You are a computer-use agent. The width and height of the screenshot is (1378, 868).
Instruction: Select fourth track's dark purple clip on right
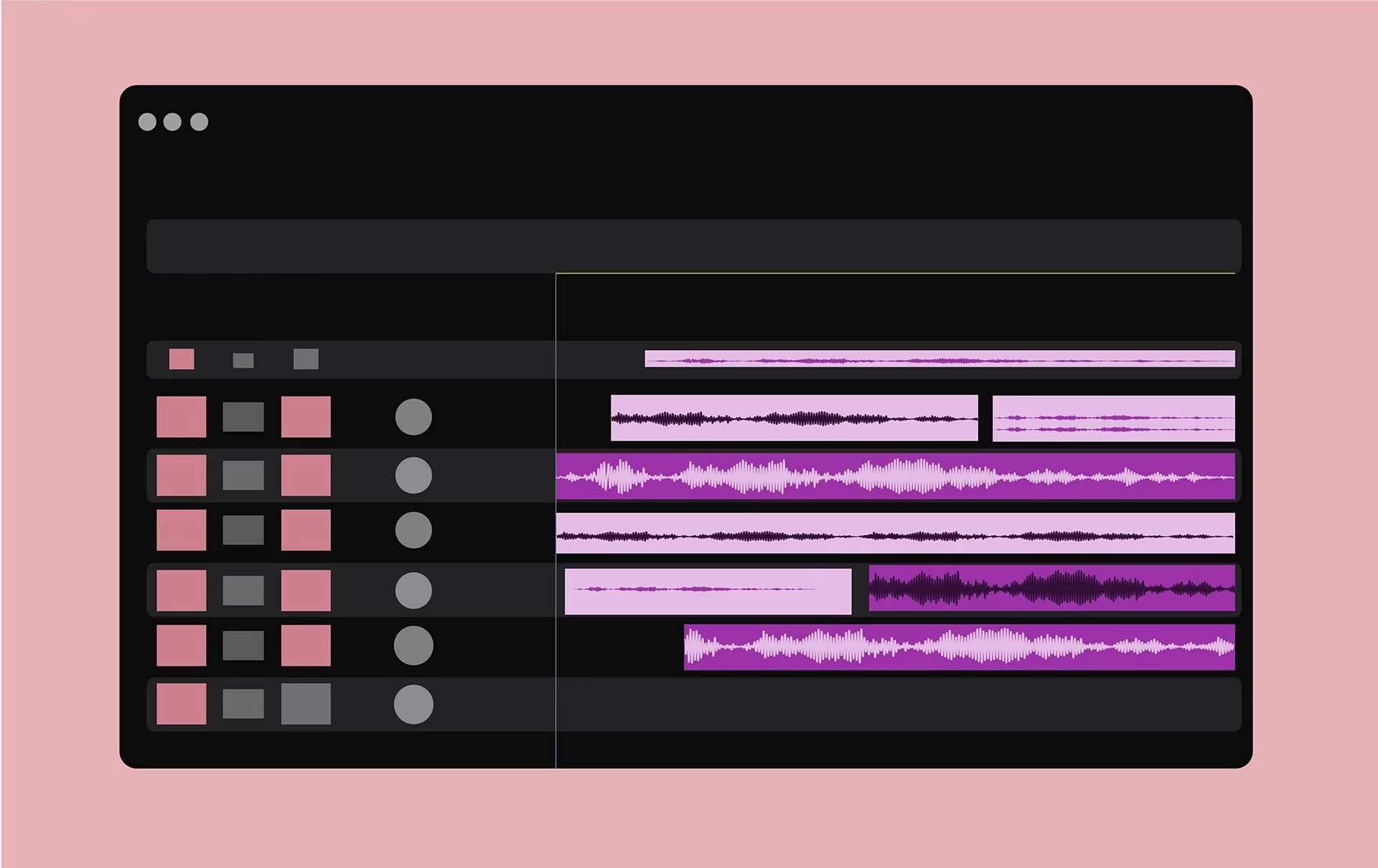click(1051, 588)
